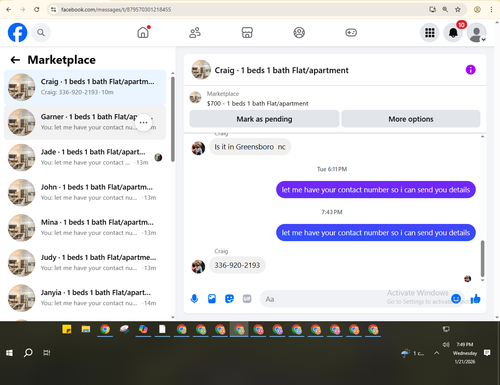Open Craig conversation in the list
This screenshot has width=500, height=385.
[x=85, y=87]
